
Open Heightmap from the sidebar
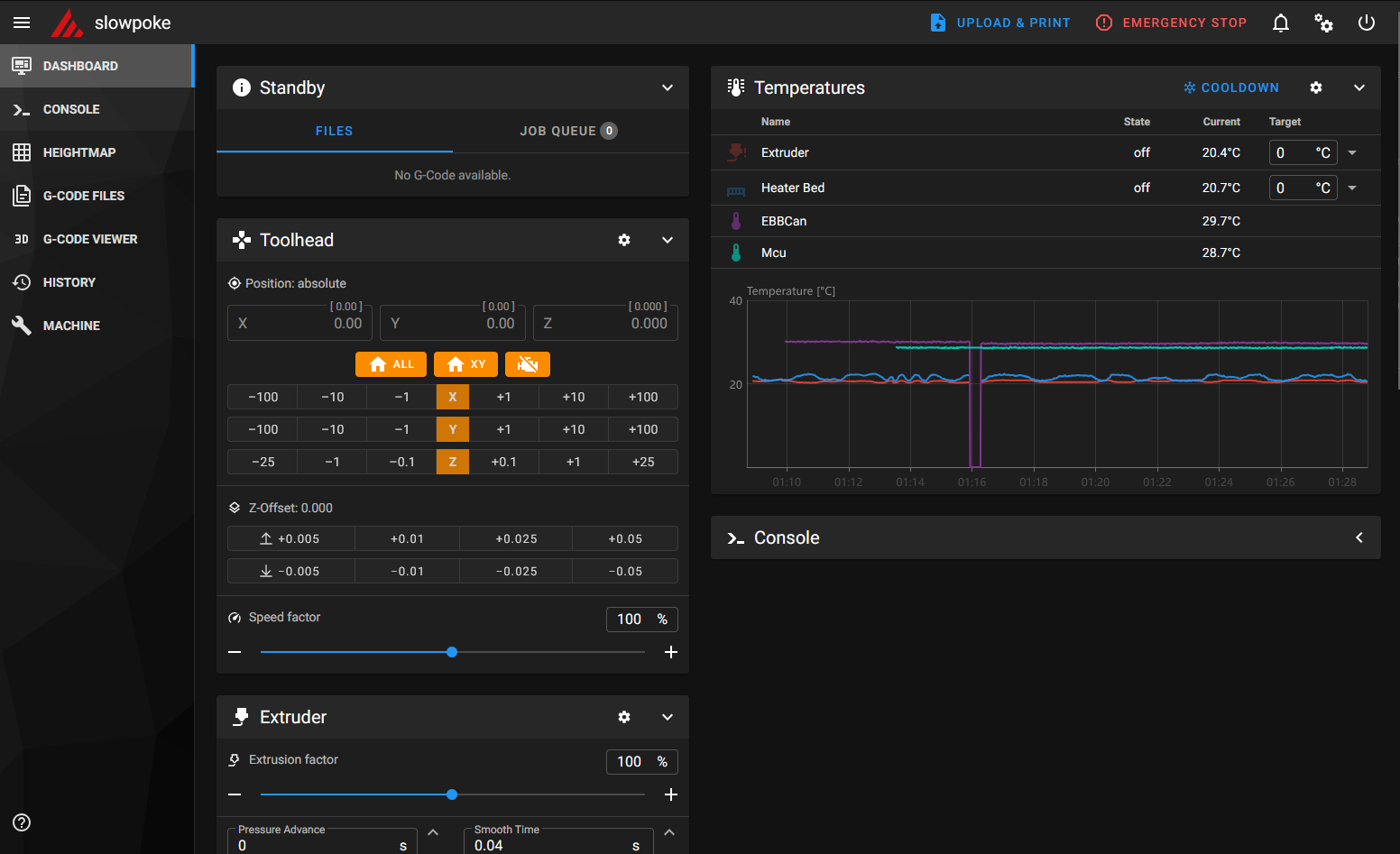click(79, 152)
